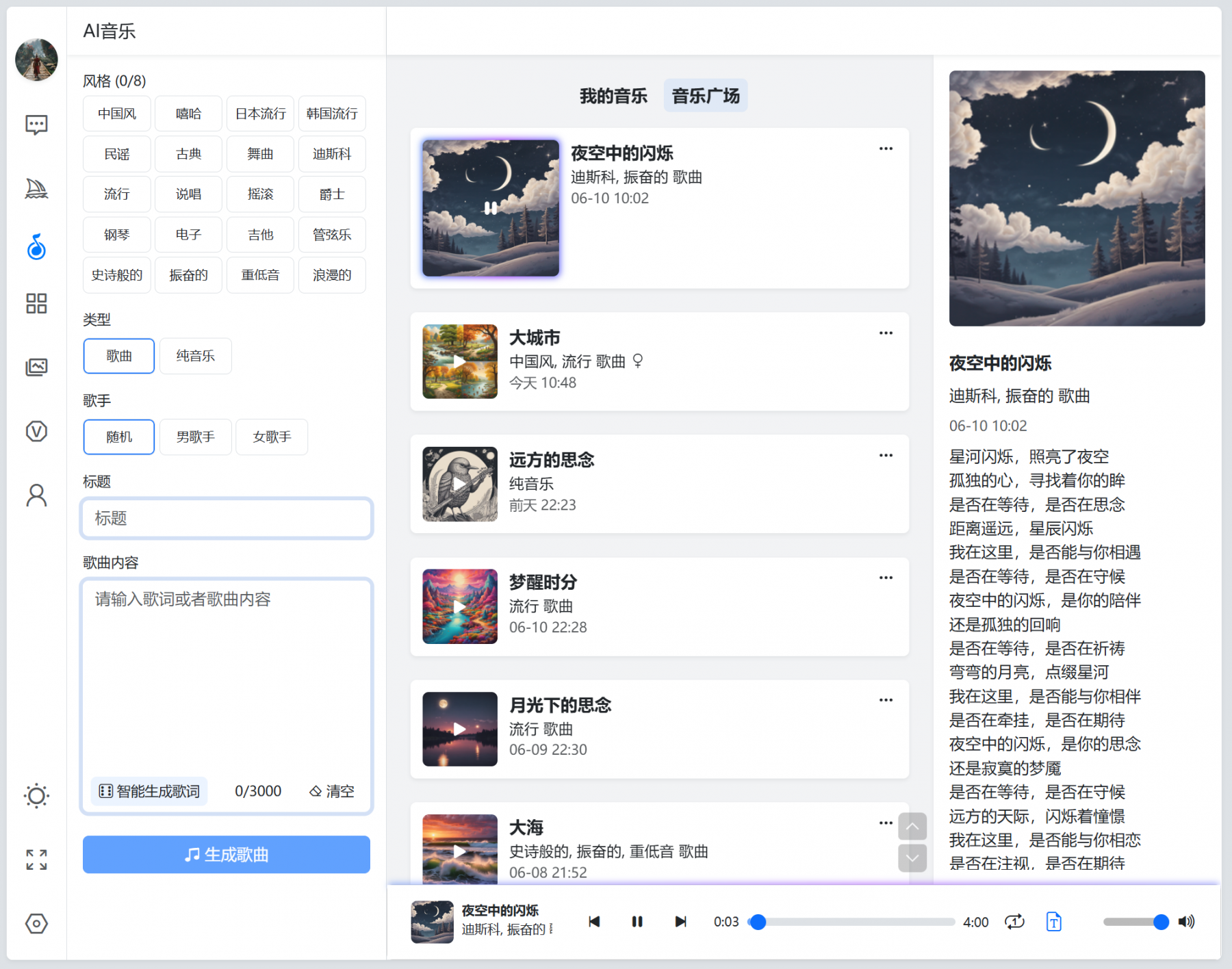Open the hexagon settings icon

coord(36,924)
